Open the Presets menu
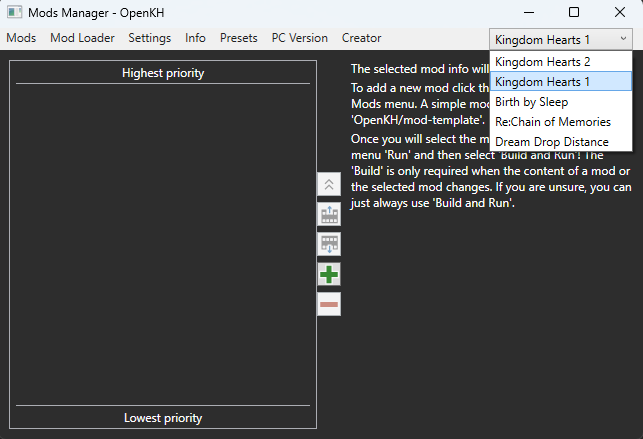The width and height of the screenshot is (643, 439). click(x=239, y=38)
